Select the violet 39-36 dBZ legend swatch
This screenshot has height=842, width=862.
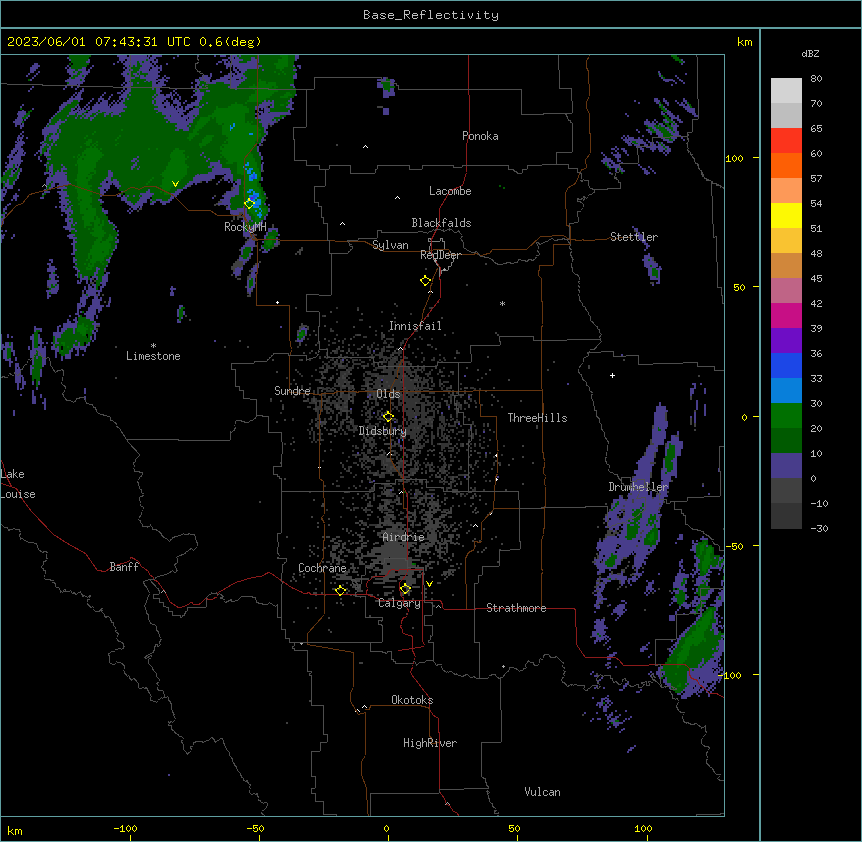click(x=786, y=341)
